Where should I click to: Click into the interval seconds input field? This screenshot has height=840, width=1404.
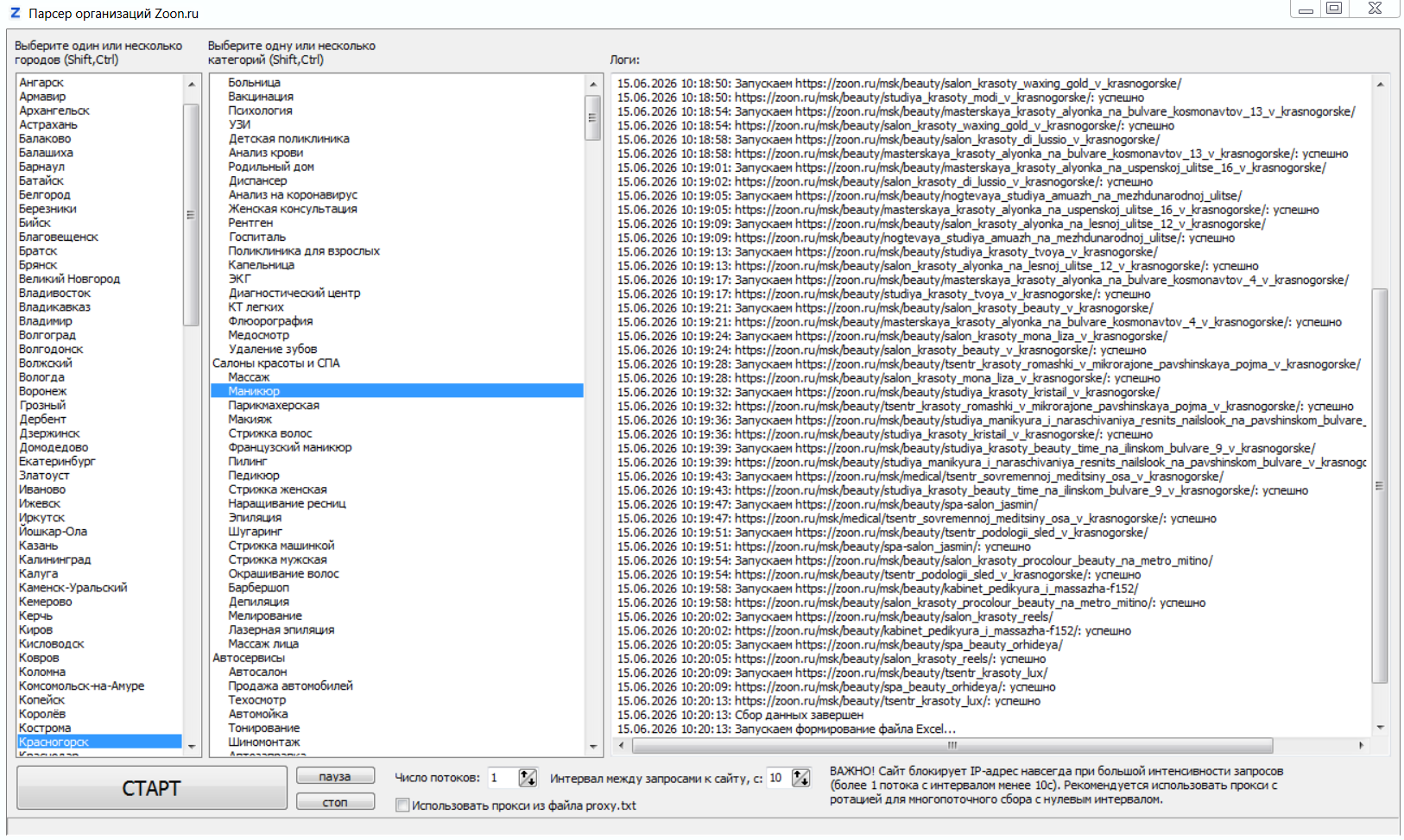[x=779, y=778]
